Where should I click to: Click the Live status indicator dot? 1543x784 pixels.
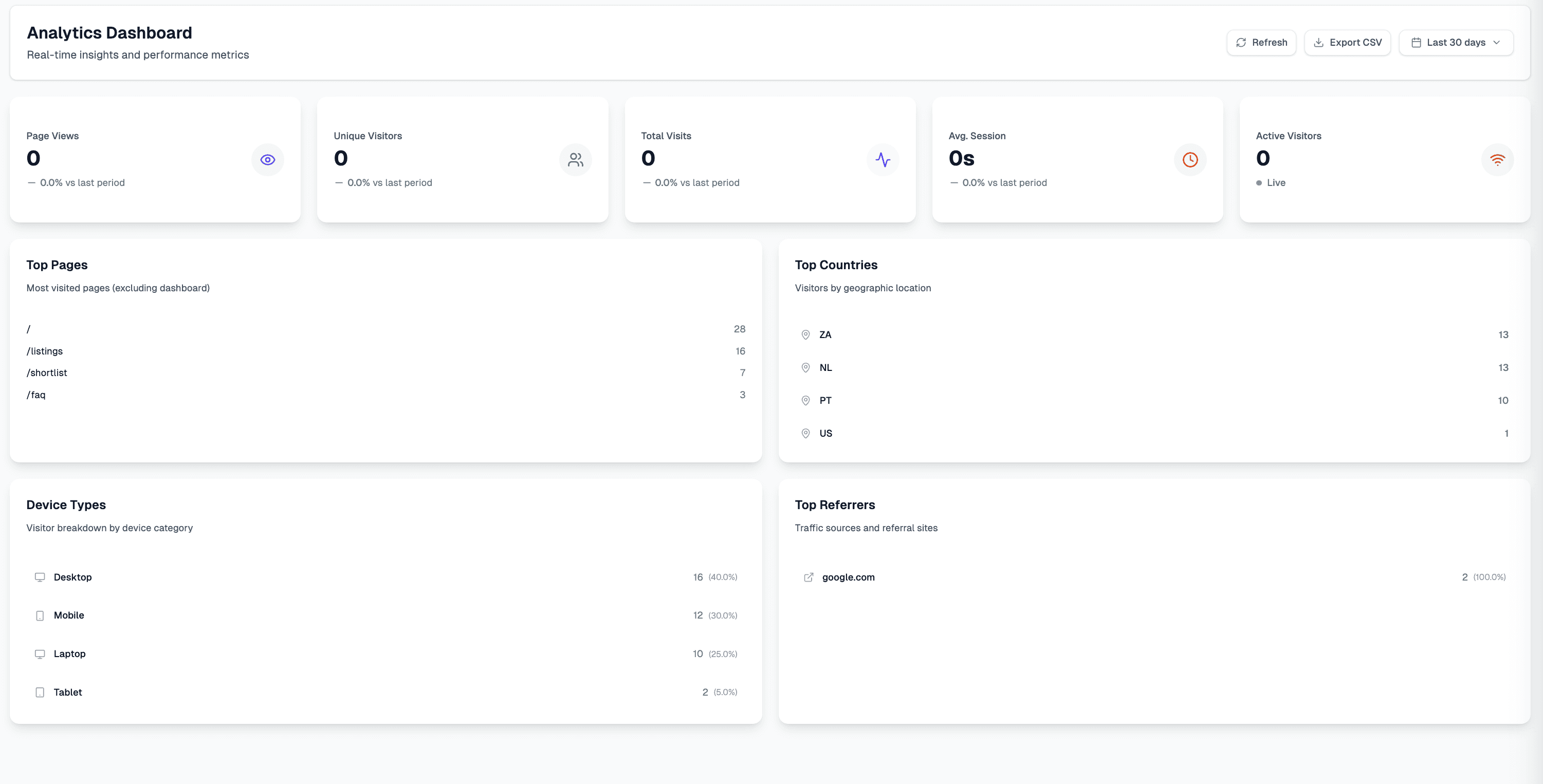(x=1258, y=183)
